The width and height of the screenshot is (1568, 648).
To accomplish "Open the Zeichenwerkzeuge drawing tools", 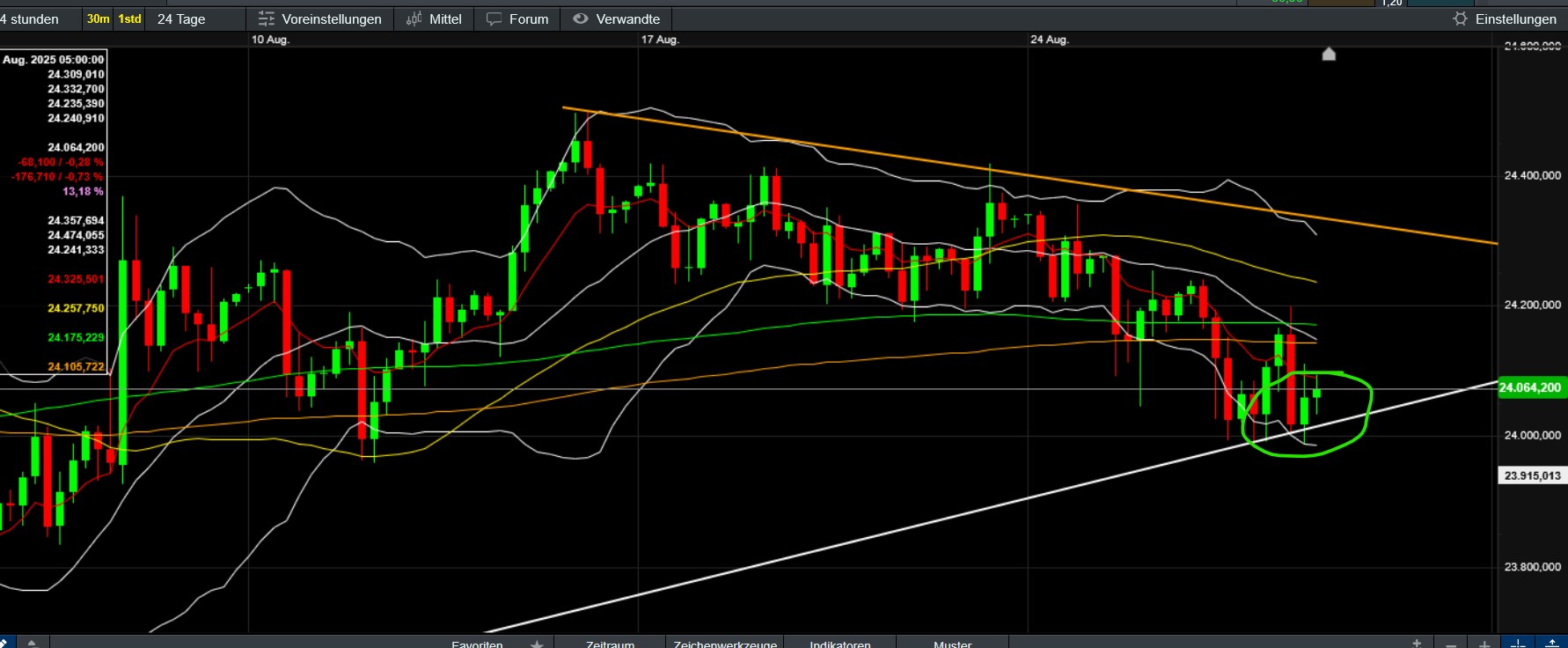I will tap(725, 643).
